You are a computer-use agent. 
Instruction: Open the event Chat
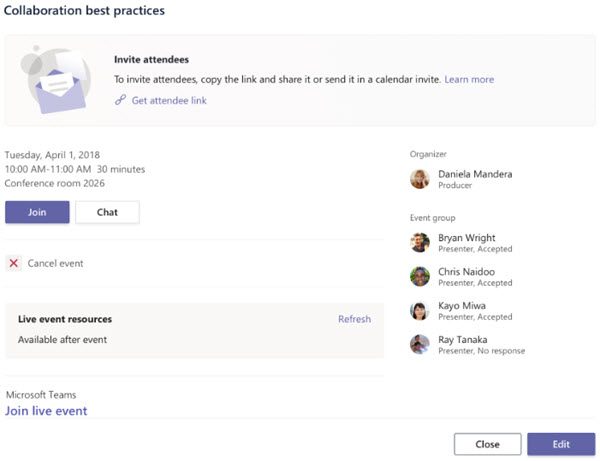(x=107, y=212)
